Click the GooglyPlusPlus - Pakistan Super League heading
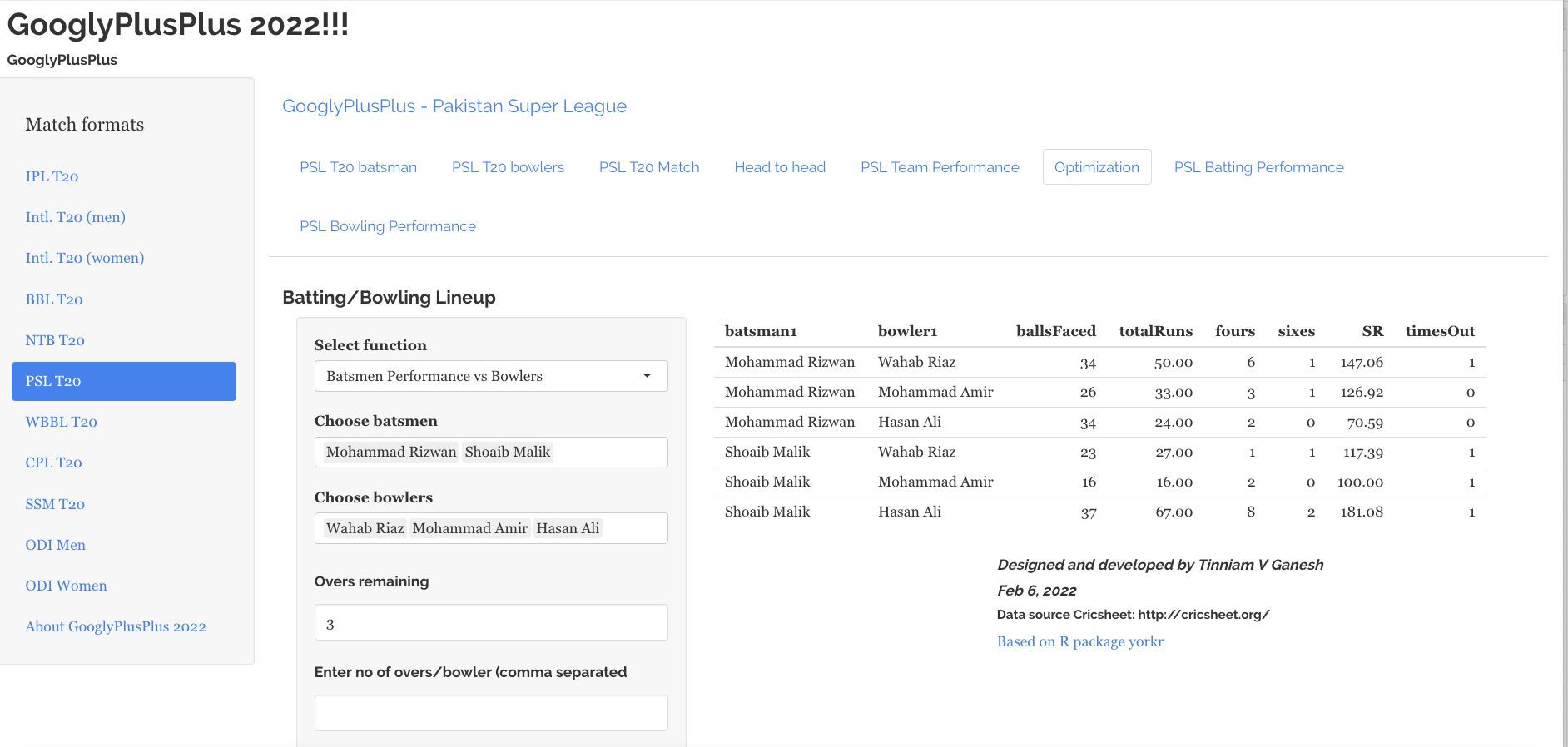The width and height of the screenshot is (1568, 747). [454, 106]
